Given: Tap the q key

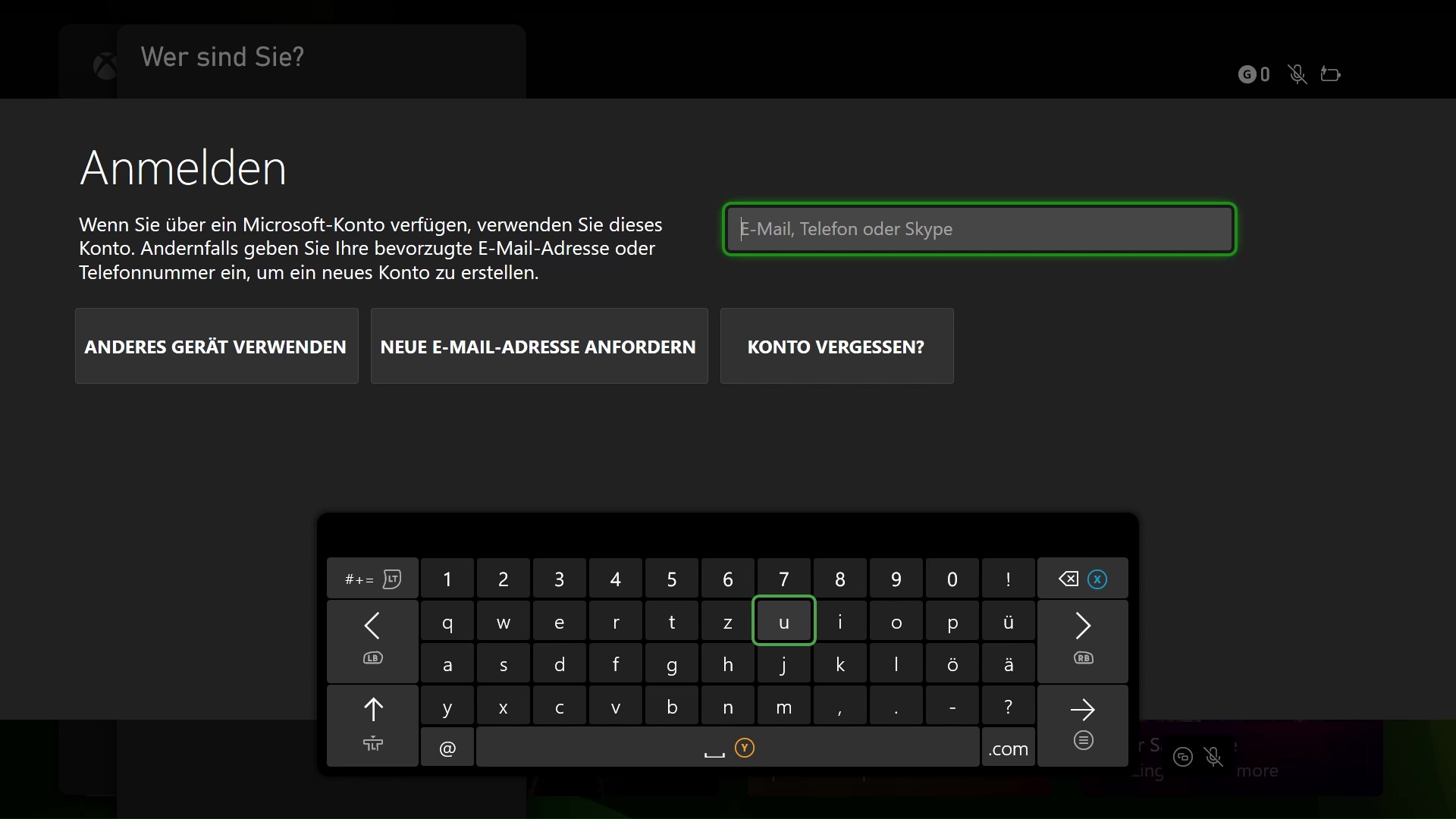Looking at the screenshot, I should pos(447,621).
